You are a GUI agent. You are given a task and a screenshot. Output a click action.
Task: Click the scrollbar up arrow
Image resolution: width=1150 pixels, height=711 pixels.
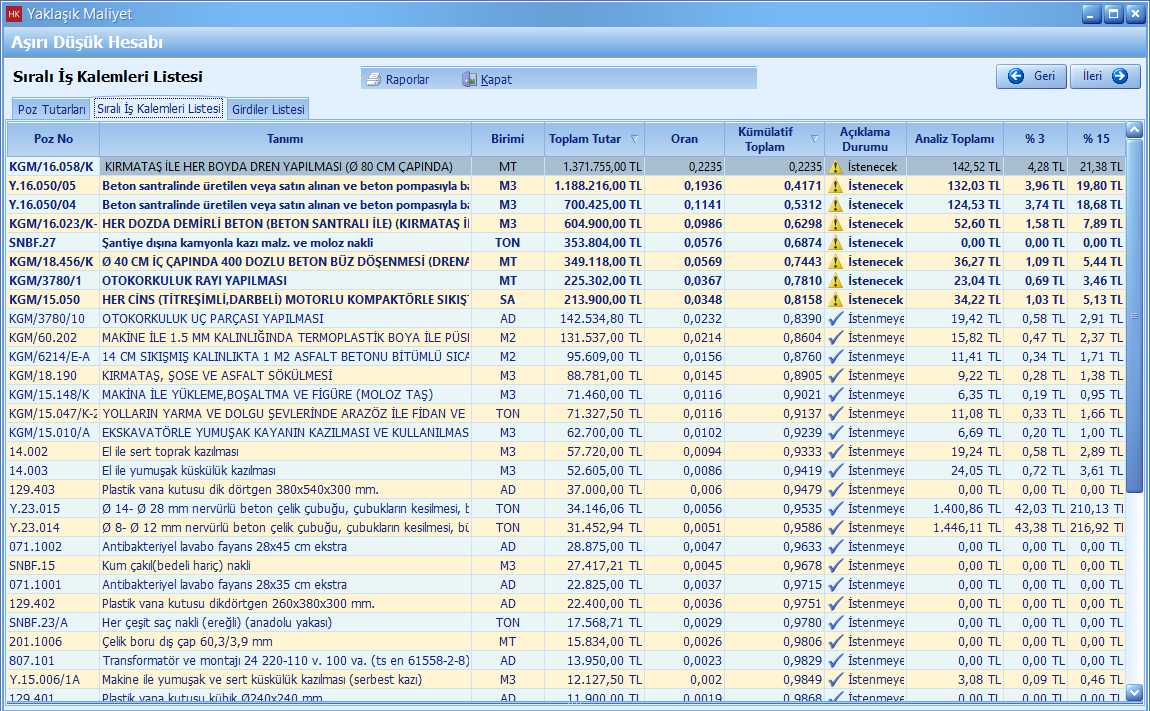pos(1134,130)
